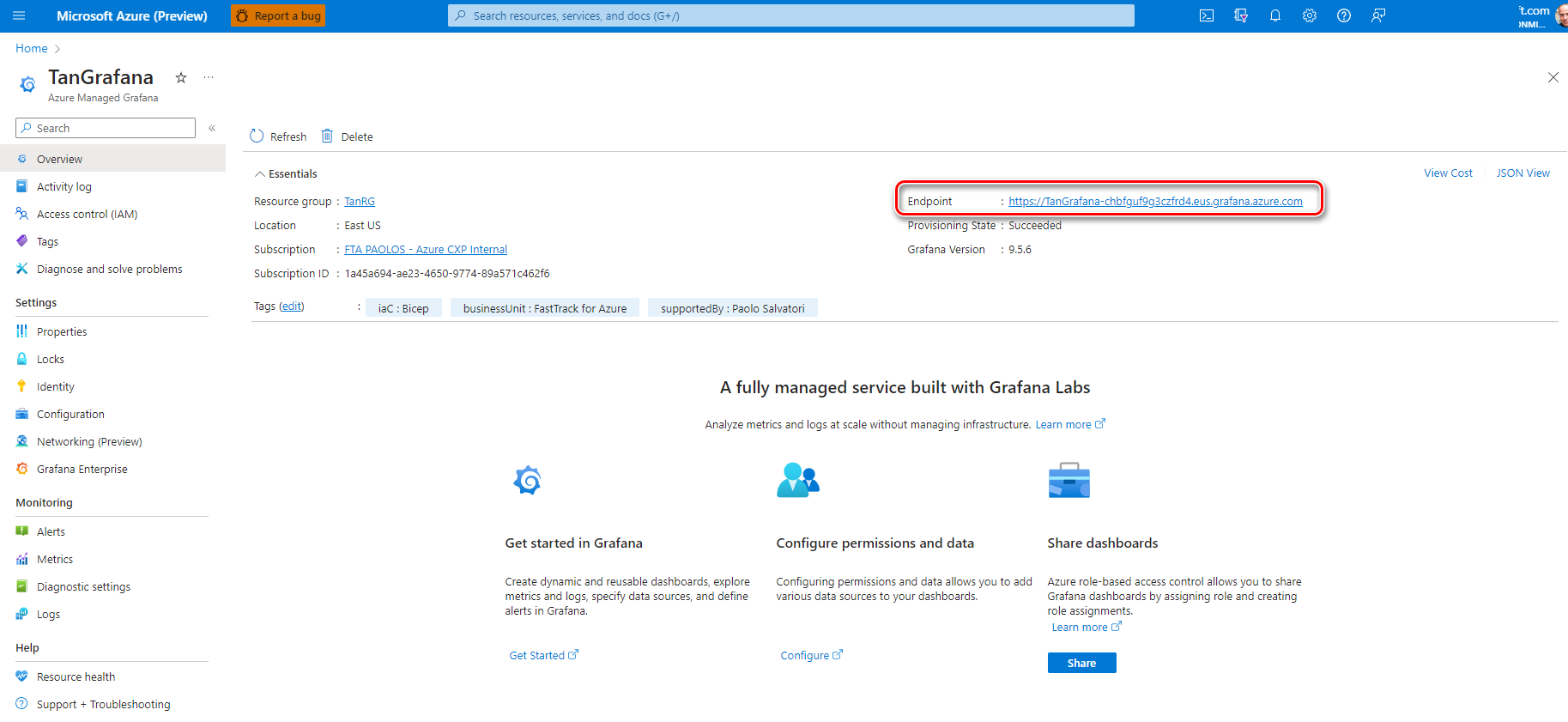Click Learn more about managed Grafana
This screenshot has width=1568, height=722.
(x=1070, y=424)
